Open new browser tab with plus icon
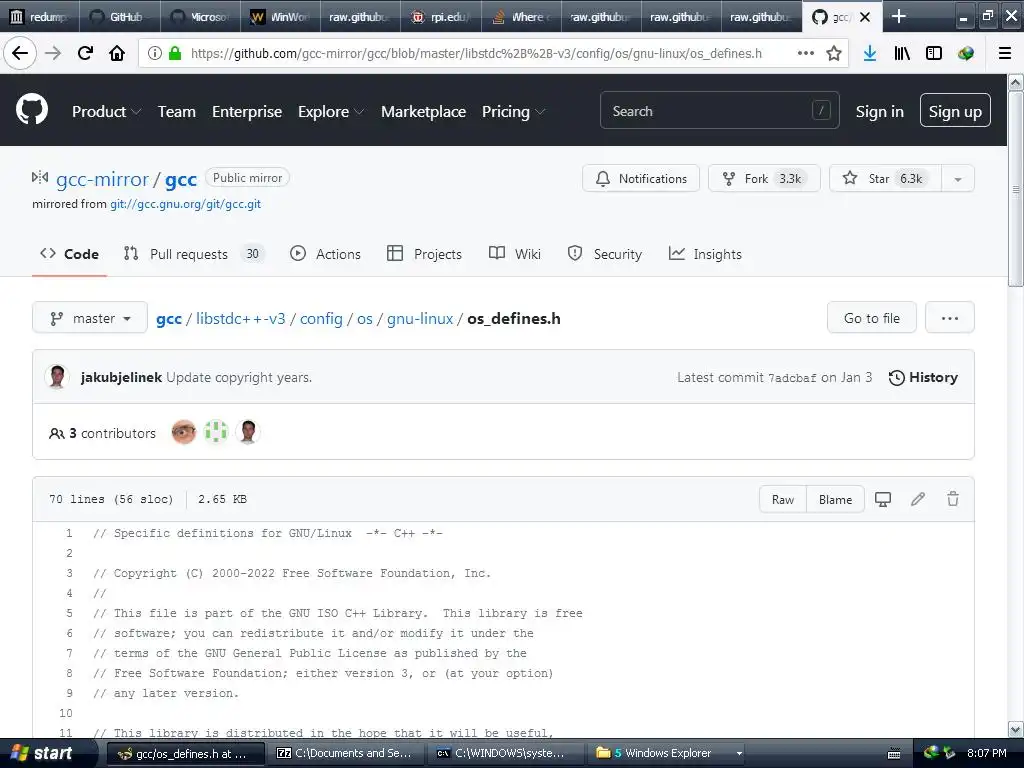The height and width of the screenshot is (768, 1024). [899, 16]
